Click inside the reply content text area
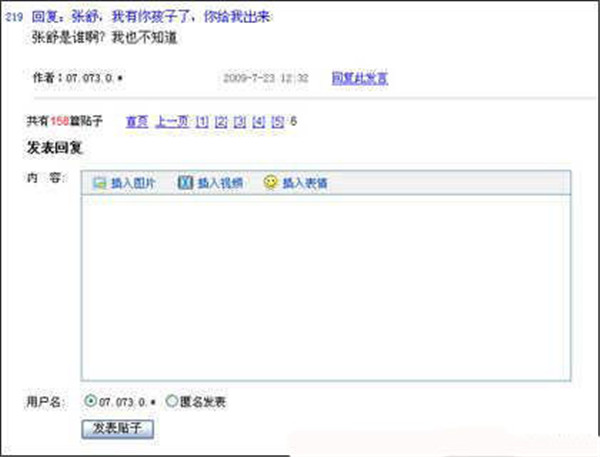 (x=325, y=288)
